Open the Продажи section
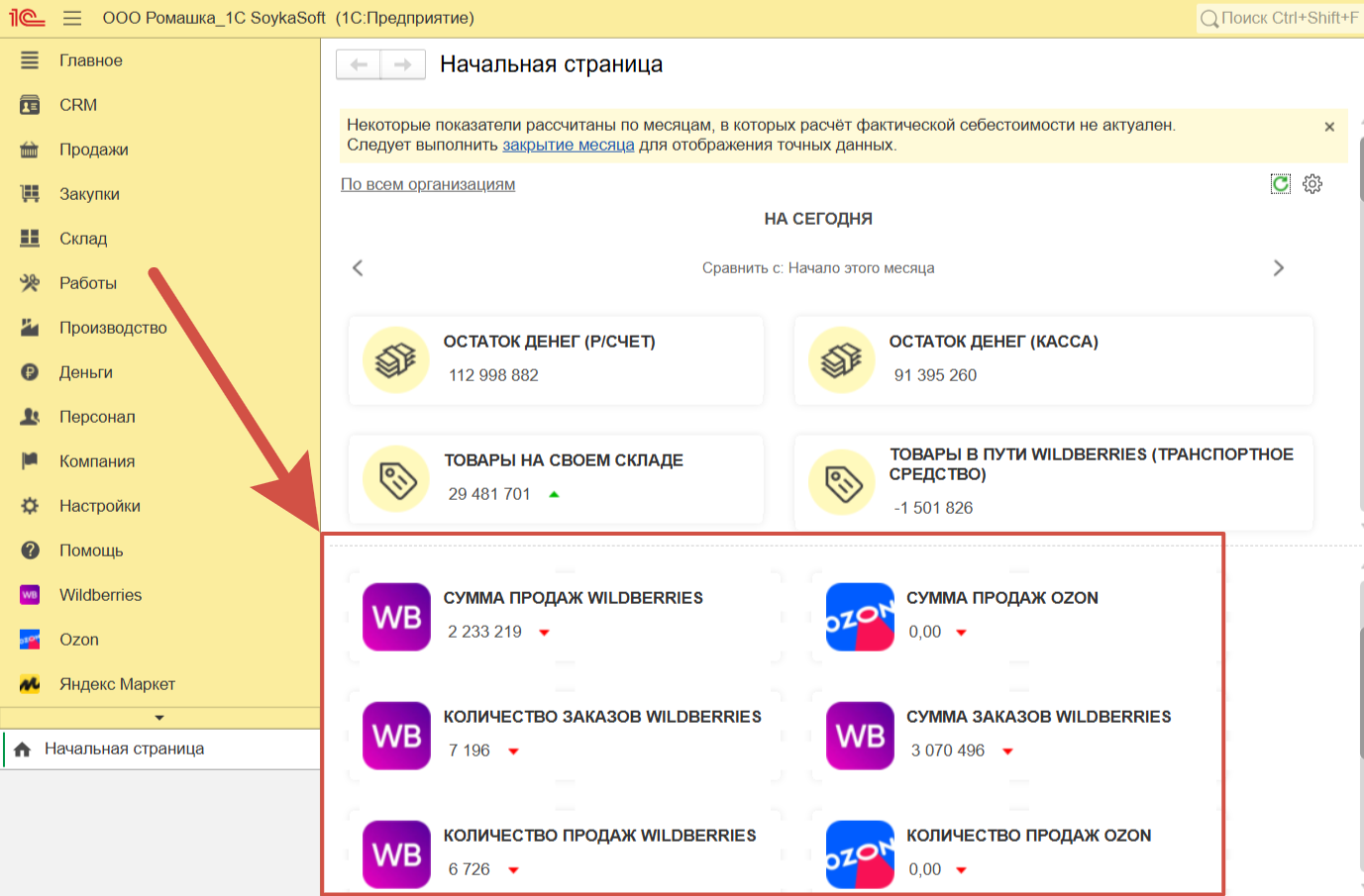Image resolution: width=1364 pixels, height=896 pixels. click(93, 149)
